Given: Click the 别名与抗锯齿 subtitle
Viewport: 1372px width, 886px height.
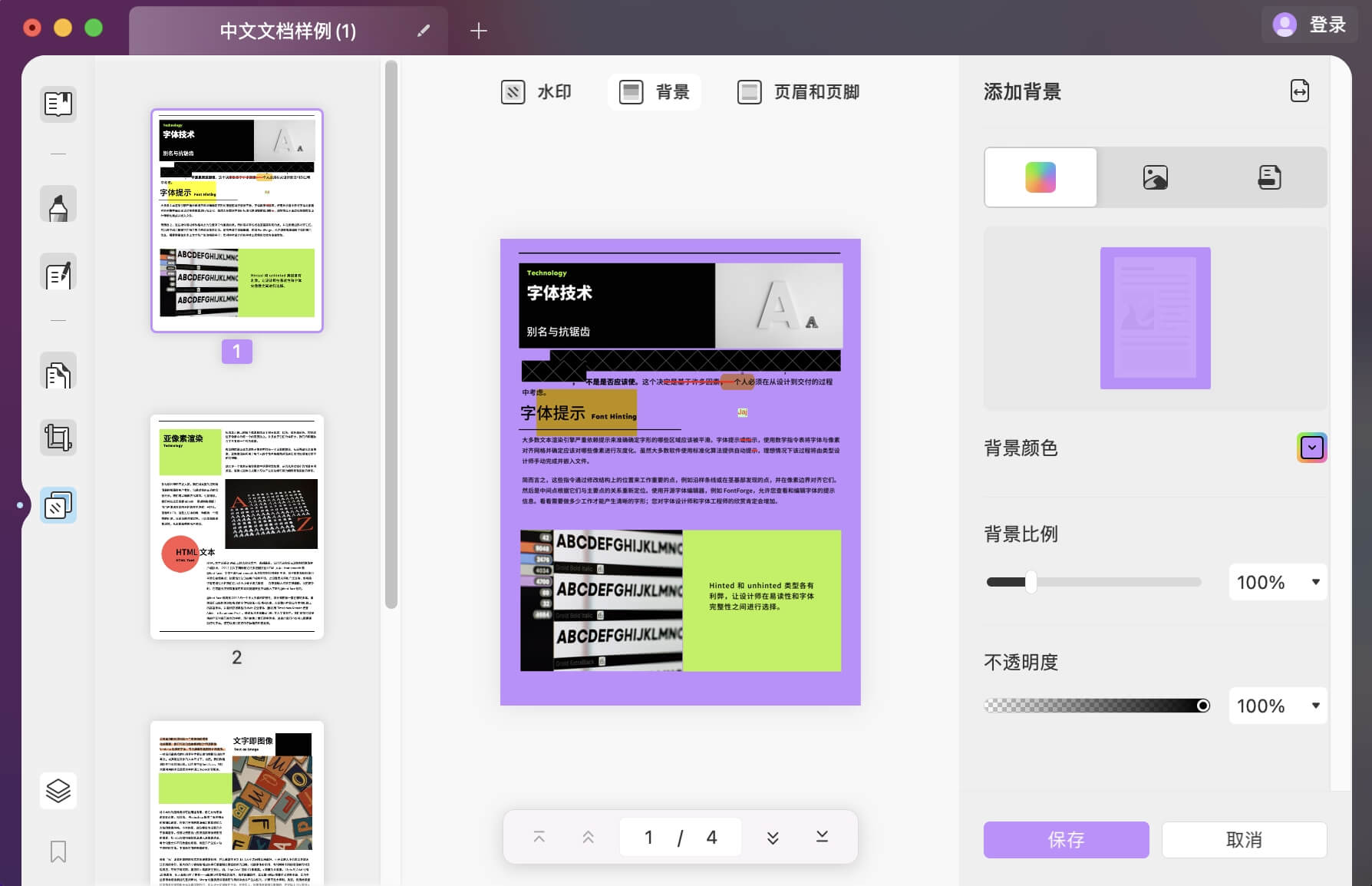Looking at the screenshot, I should coord(558,332).
